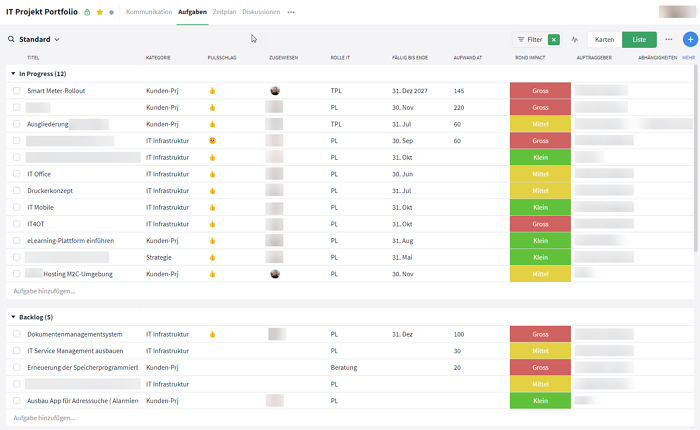Open the Erneuerung der Speicherprogrammiert task
This screenshot has height=430, width=700.
tap(83, 367)
